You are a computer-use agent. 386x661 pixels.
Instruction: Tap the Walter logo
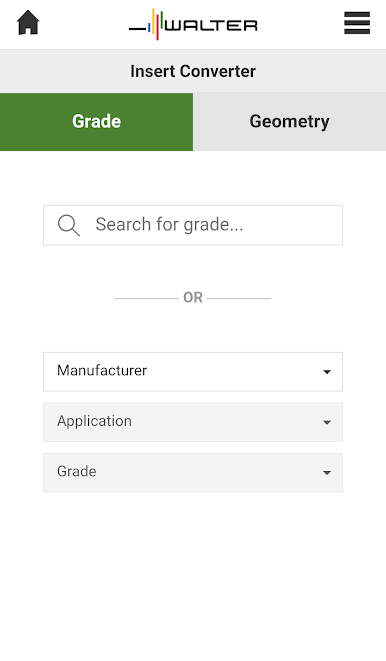pyautogui.click(x=193, y=24)
